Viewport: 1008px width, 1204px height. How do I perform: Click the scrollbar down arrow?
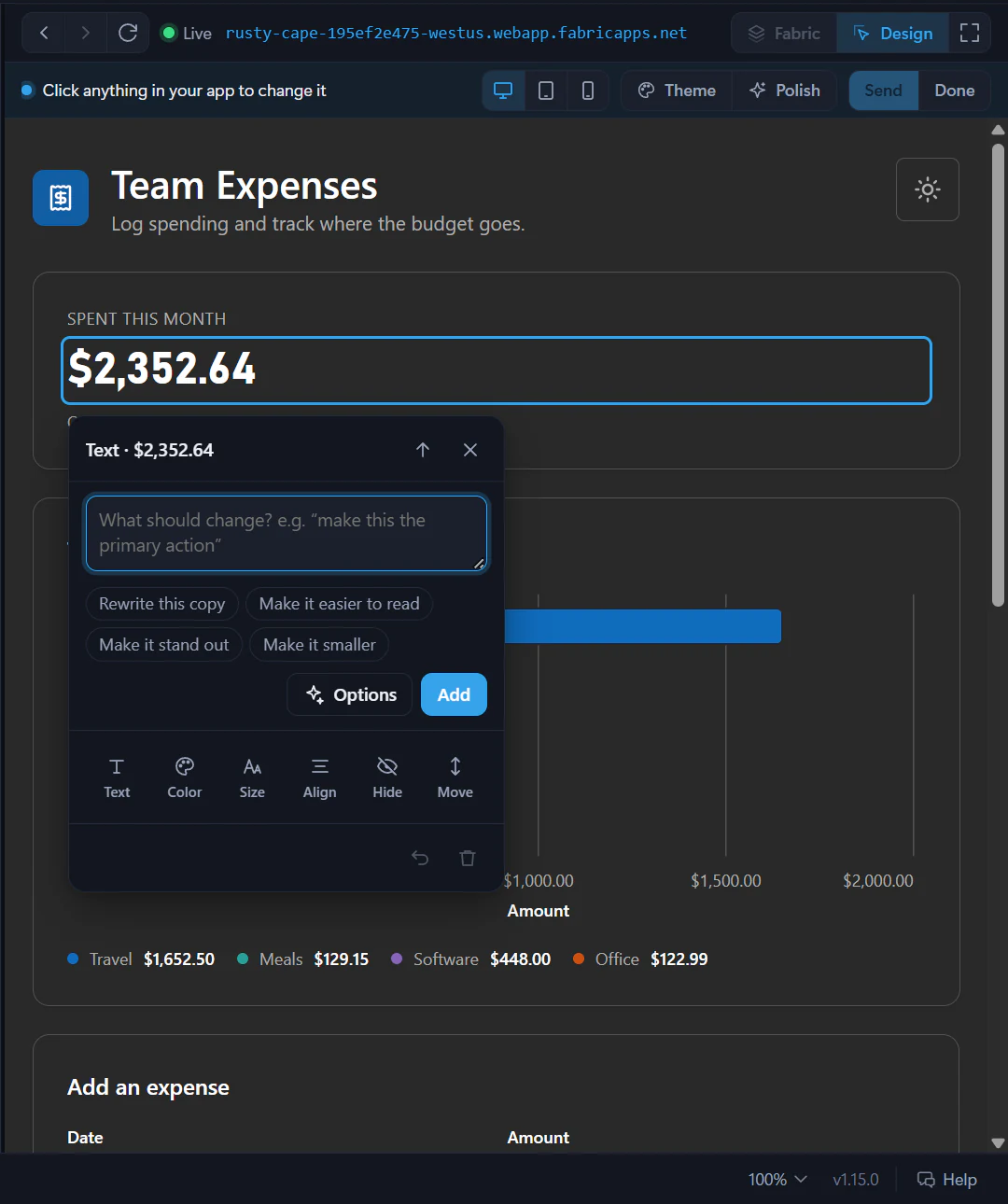[998, 1142]
